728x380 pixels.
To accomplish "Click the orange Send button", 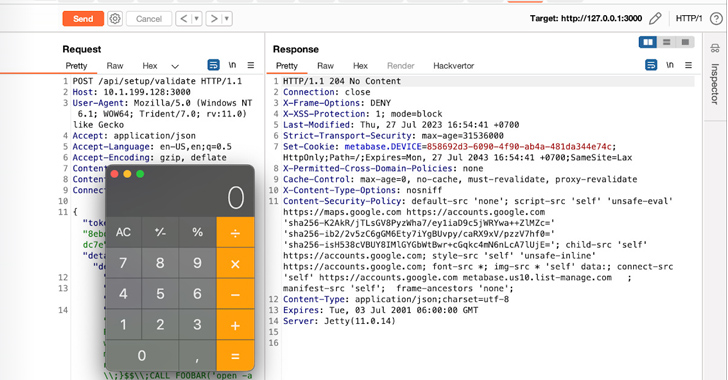I will (x=83, y=19).
